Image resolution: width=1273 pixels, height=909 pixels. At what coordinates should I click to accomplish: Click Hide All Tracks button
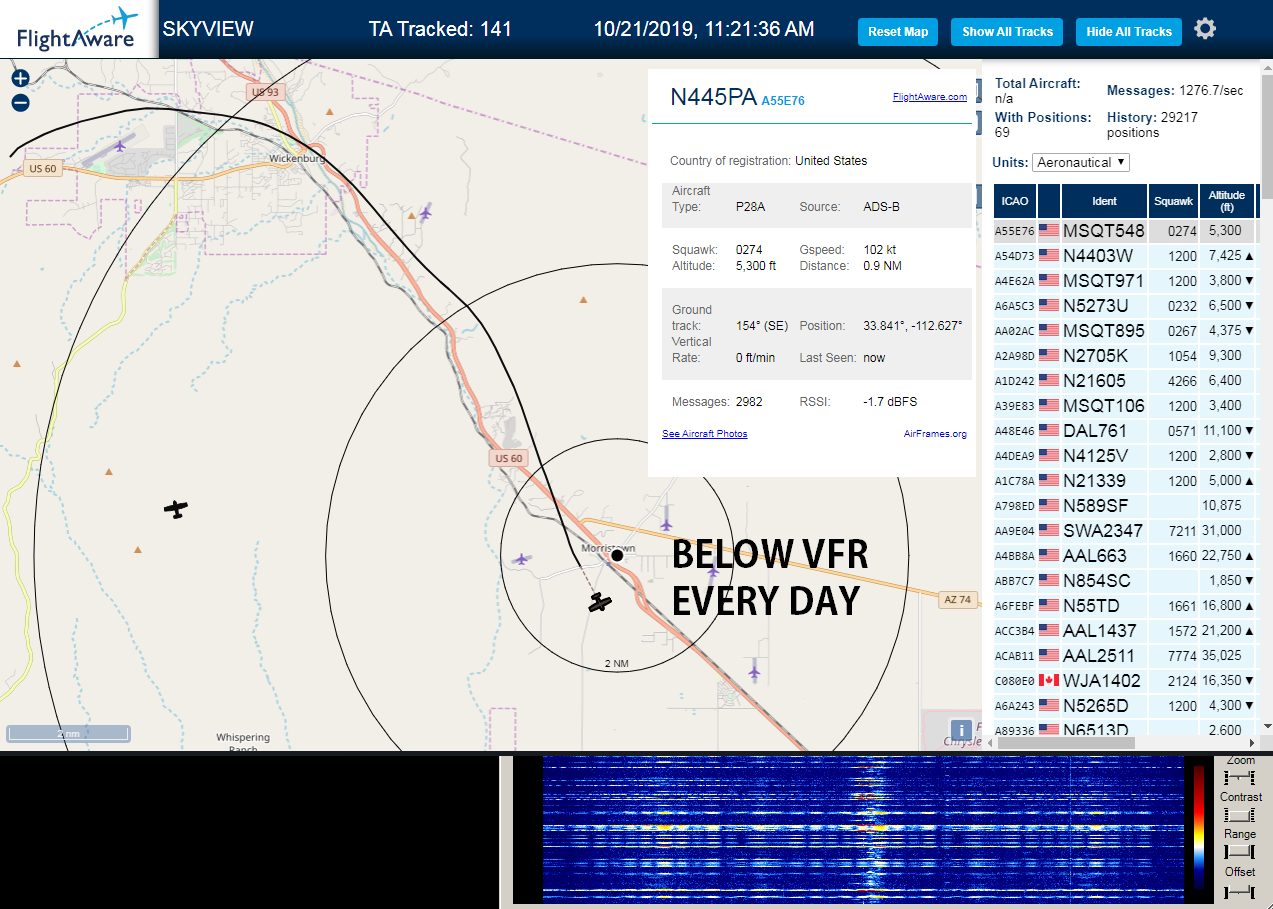1129,32
